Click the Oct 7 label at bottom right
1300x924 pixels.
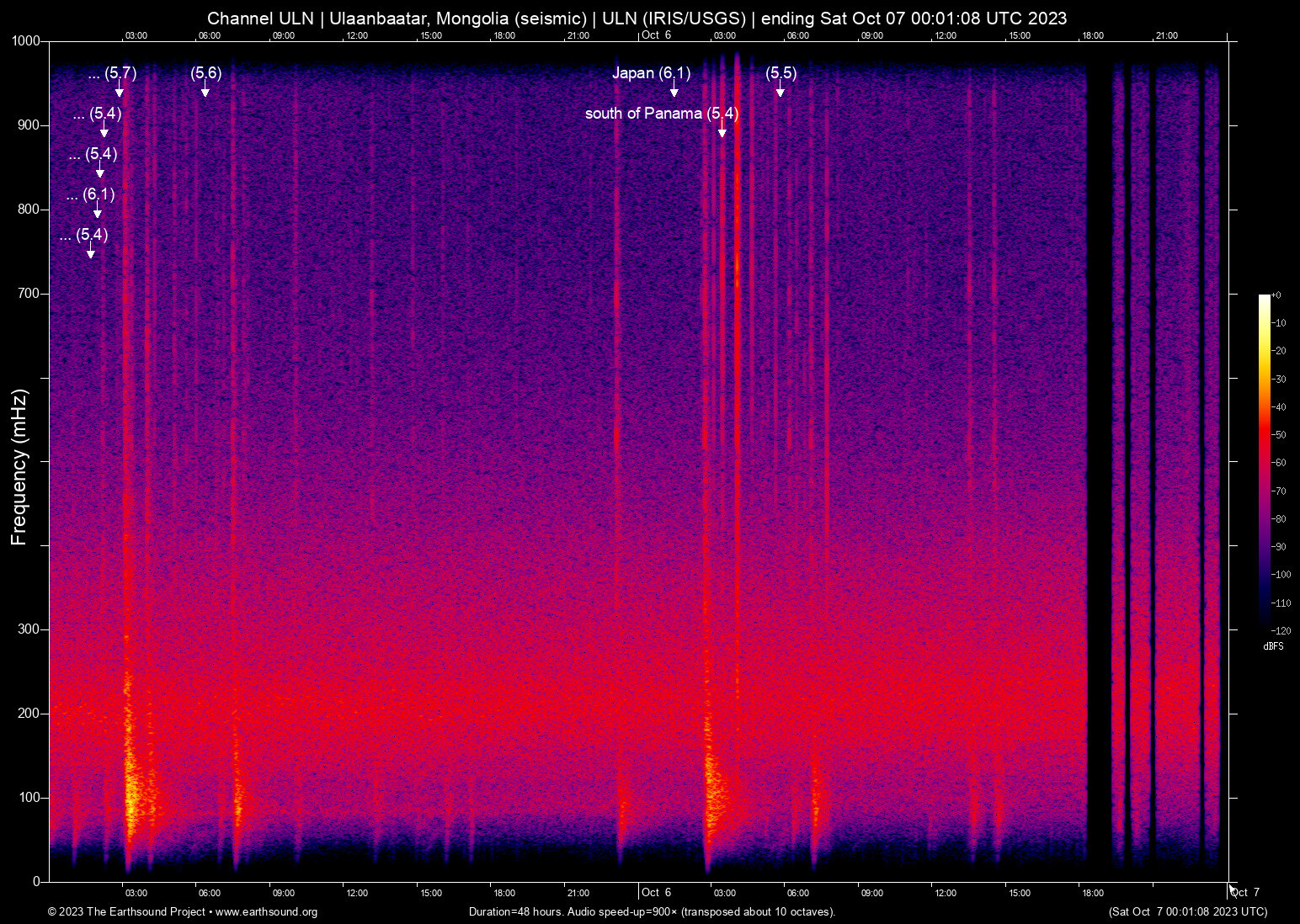click(x=1245, y=891)
